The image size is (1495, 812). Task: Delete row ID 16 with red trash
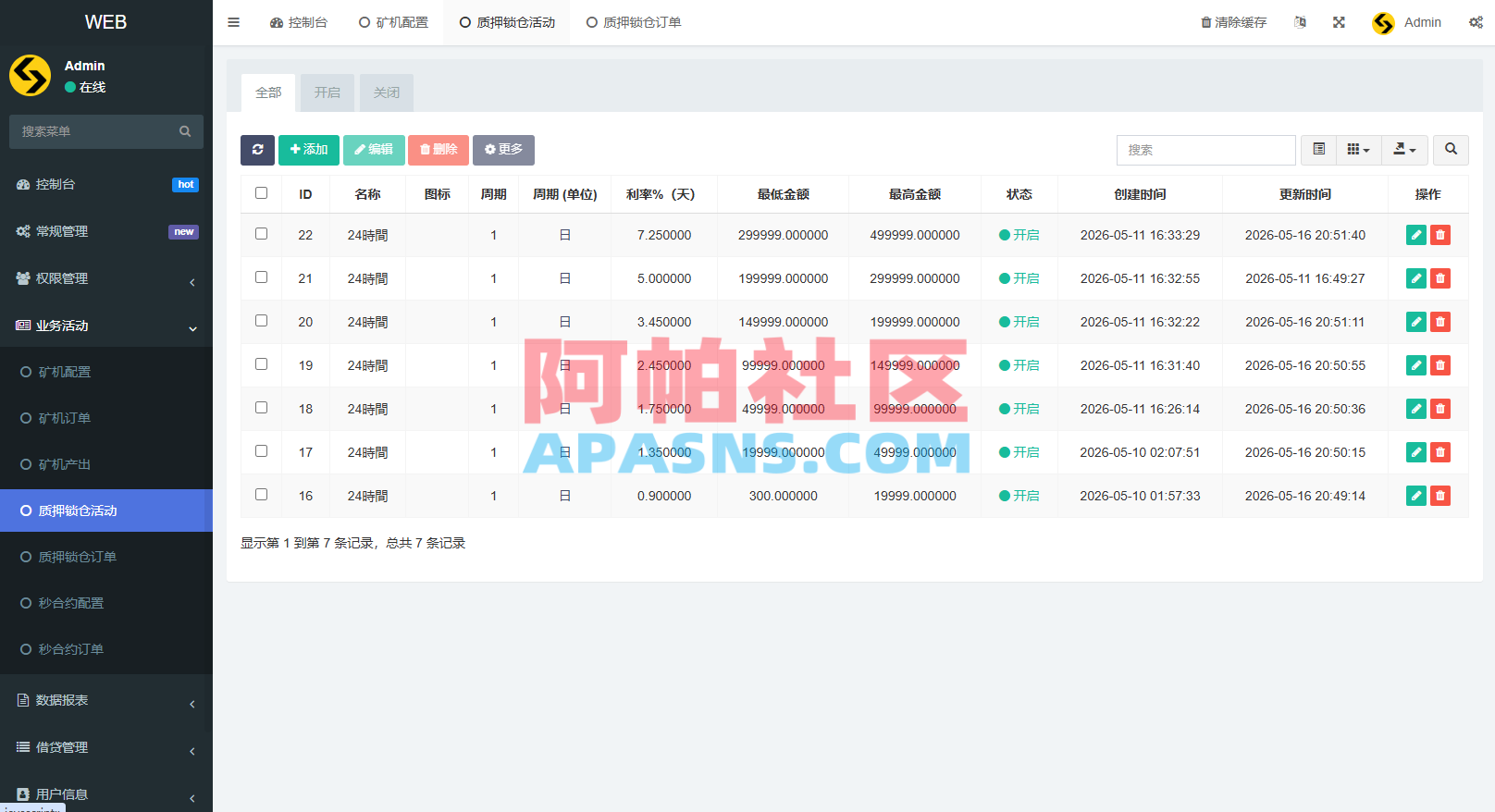[x=1440, y=496]
